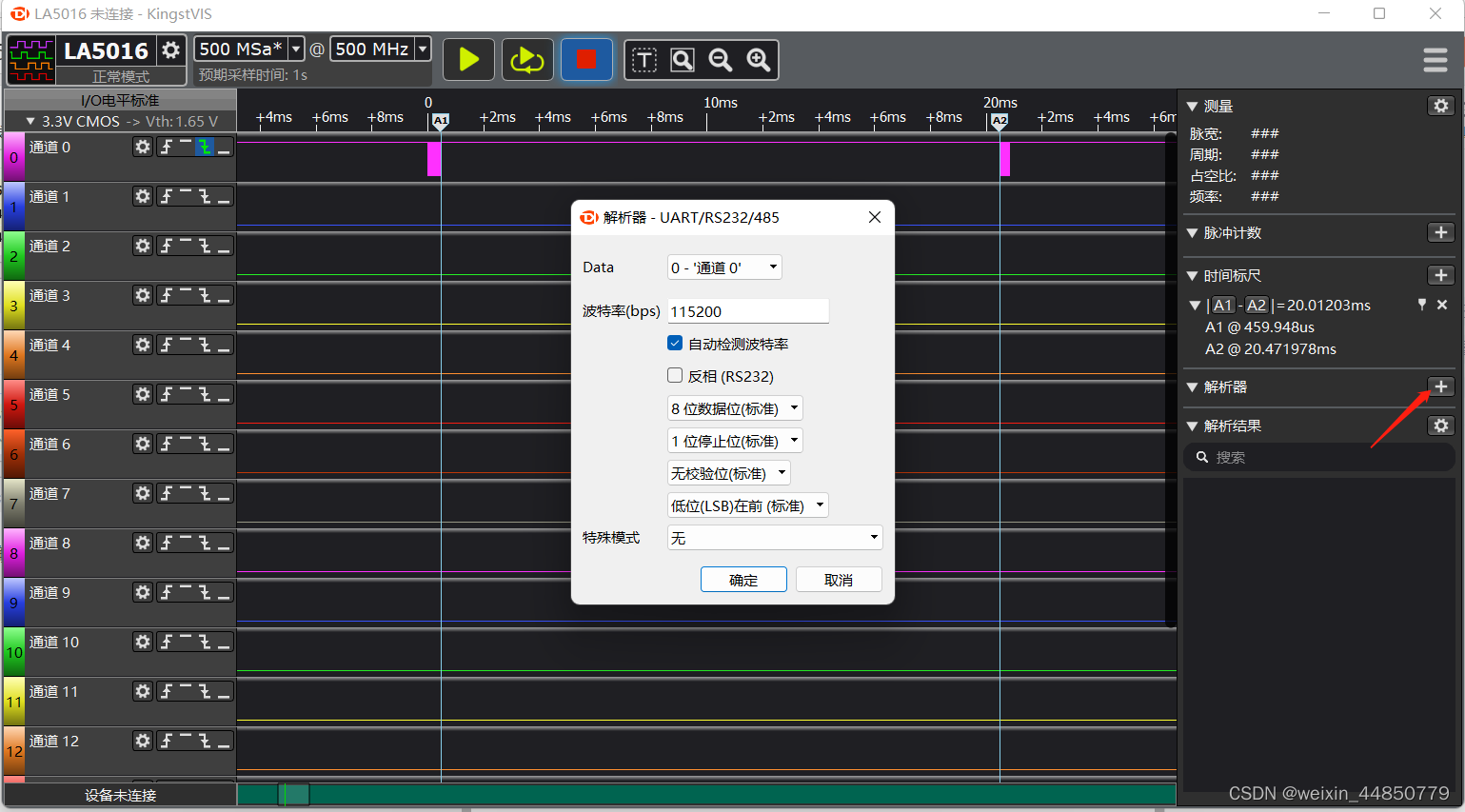Set low level trigger on 通道 4
Image resolution: width=1465 pixels, height=812 pixels.
(224, 345)
